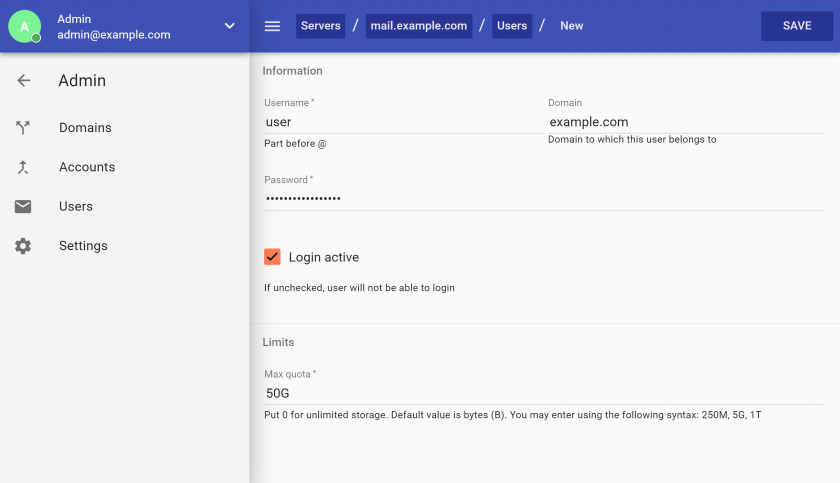
Task: Click the 'Part before @' hint text
Action: coord(295,144)
